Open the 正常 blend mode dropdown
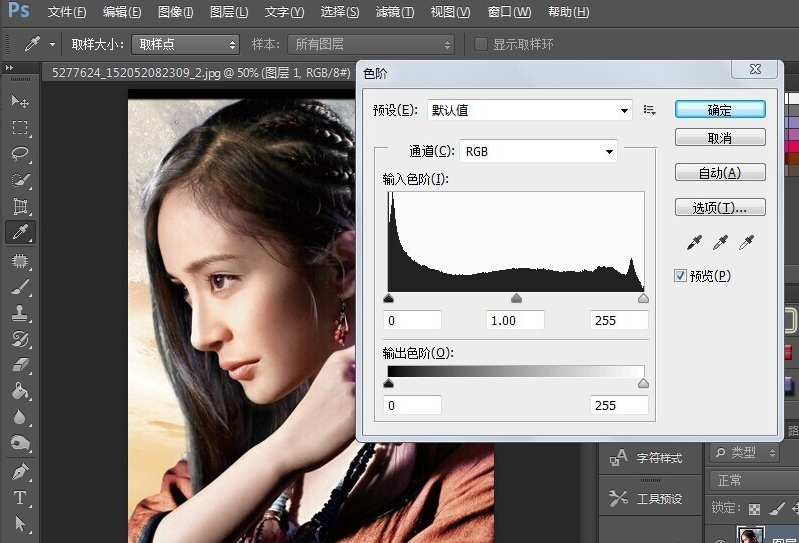 [754, 480]
